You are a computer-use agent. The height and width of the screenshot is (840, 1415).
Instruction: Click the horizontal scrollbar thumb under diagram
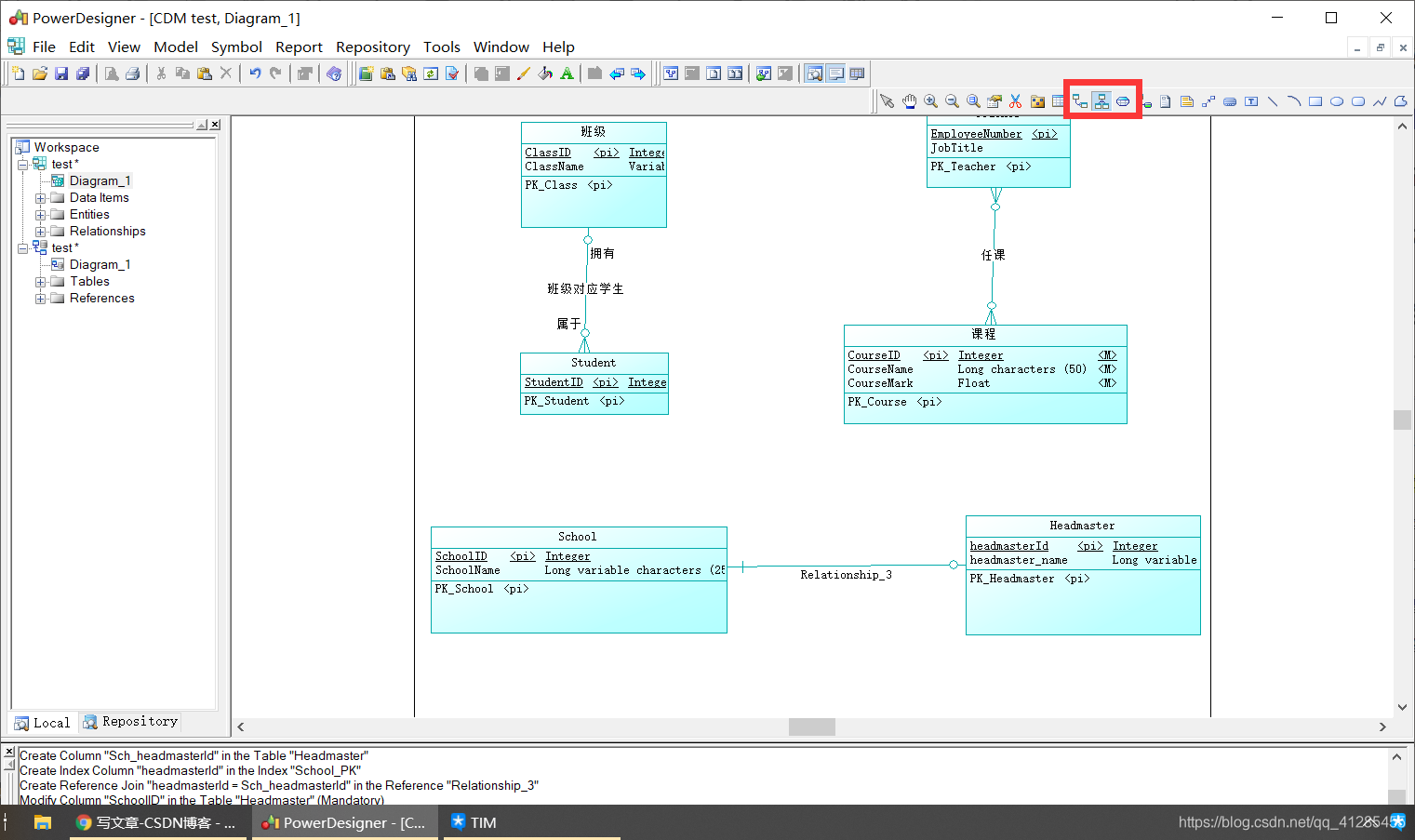(811, 727)
